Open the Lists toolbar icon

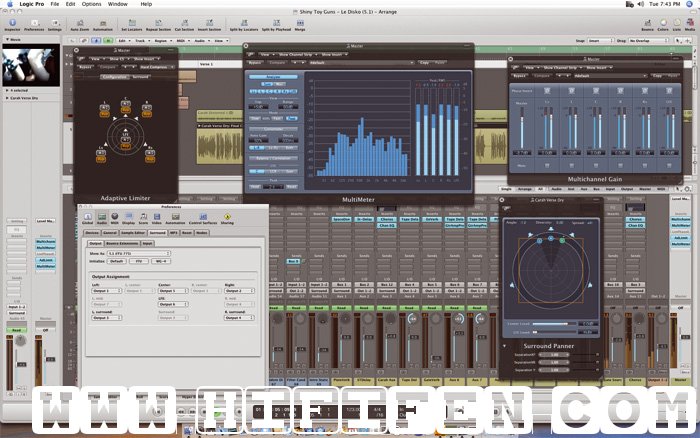point(677,23)
